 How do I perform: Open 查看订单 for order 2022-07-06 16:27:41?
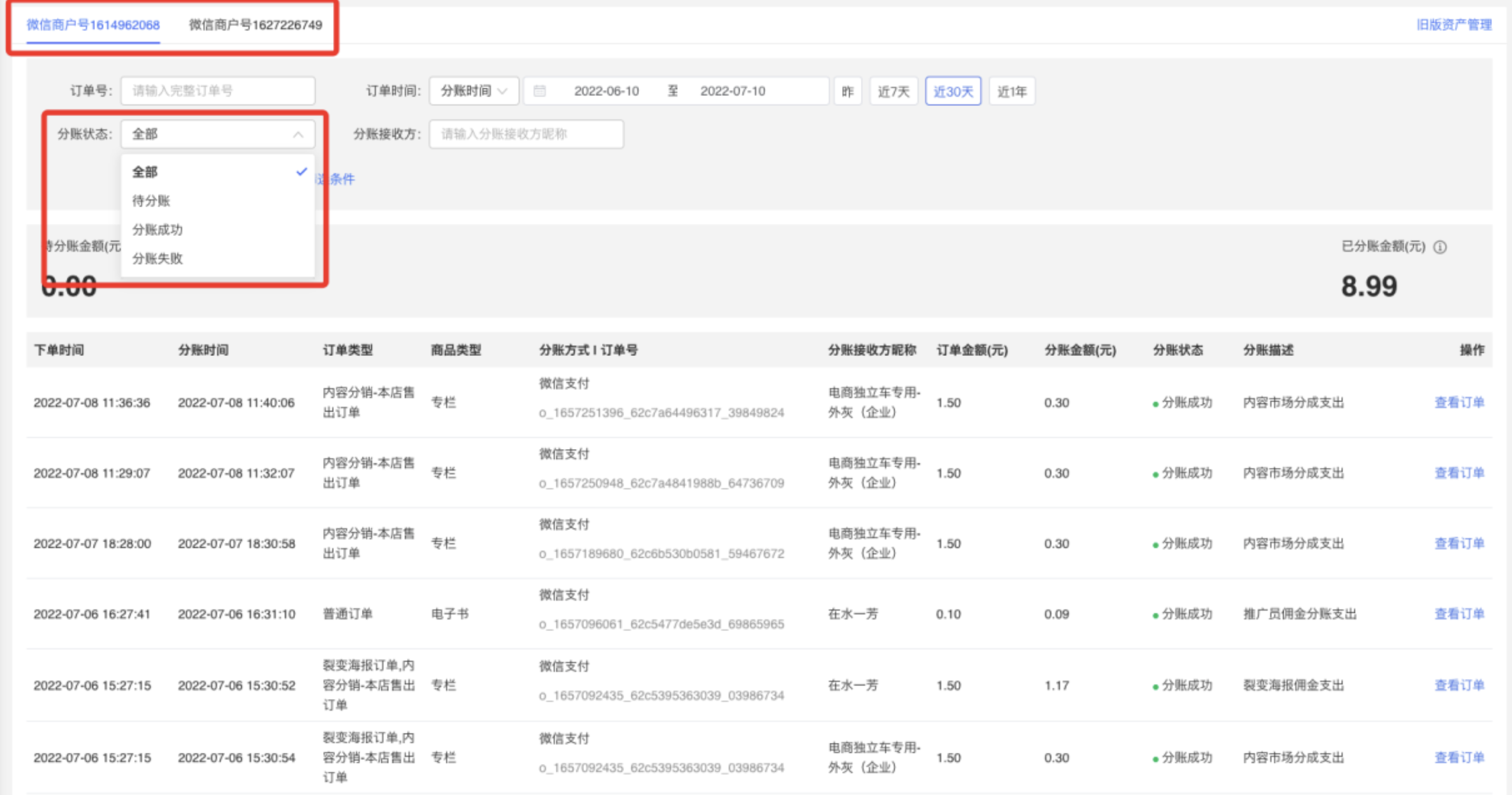tap(1459, 614)
